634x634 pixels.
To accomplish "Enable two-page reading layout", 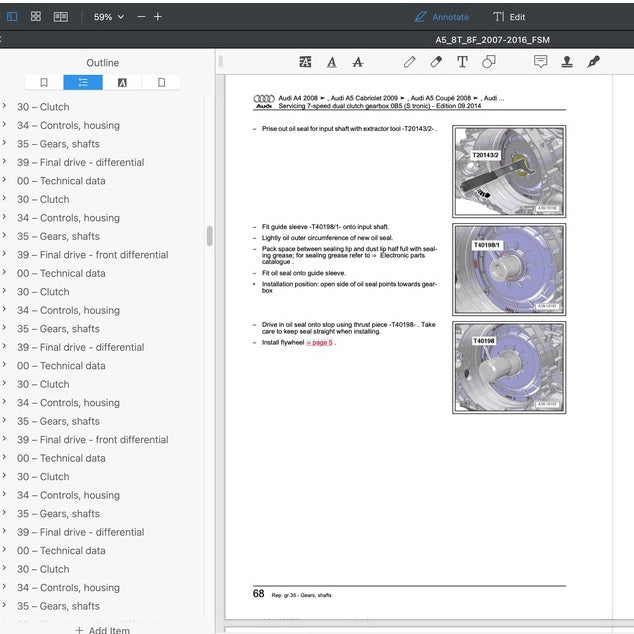I will pos(61,17).
